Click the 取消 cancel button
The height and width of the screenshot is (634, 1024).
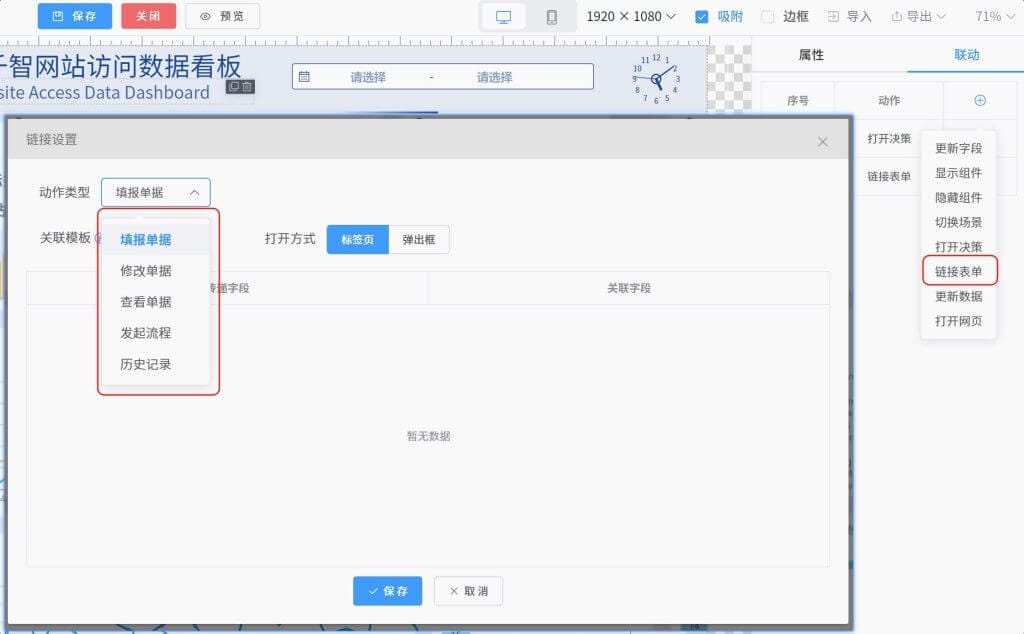coord(468,591)
